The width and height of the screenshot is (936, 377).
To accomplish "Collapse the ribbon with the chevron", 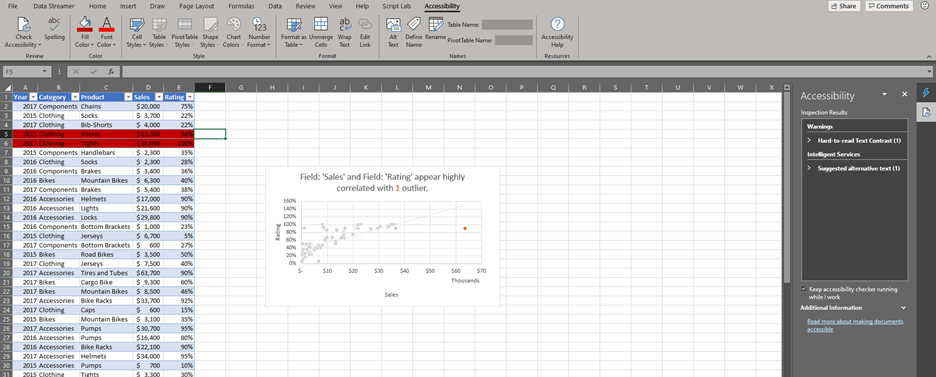I will coord(929,56).
